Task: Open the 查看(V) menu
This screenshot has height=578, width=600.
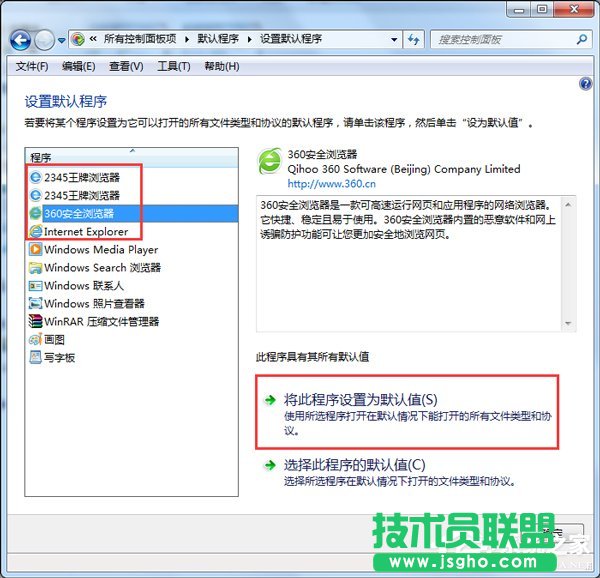Action: coord(126,67)
